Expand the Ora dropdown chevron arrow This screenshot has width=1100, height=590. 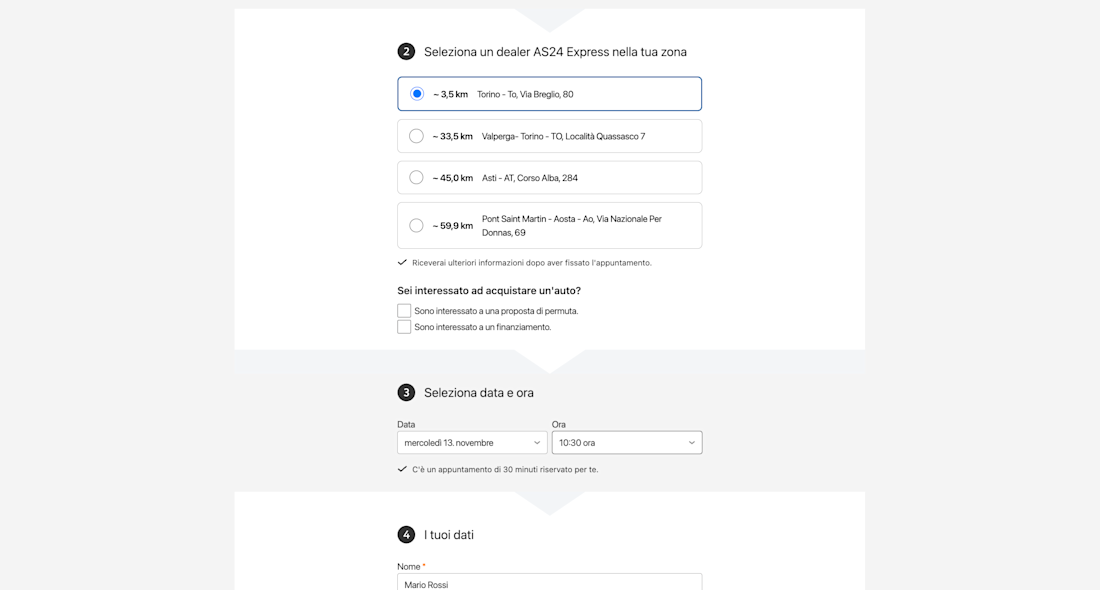pyautogui.click(x=692, y=443)
